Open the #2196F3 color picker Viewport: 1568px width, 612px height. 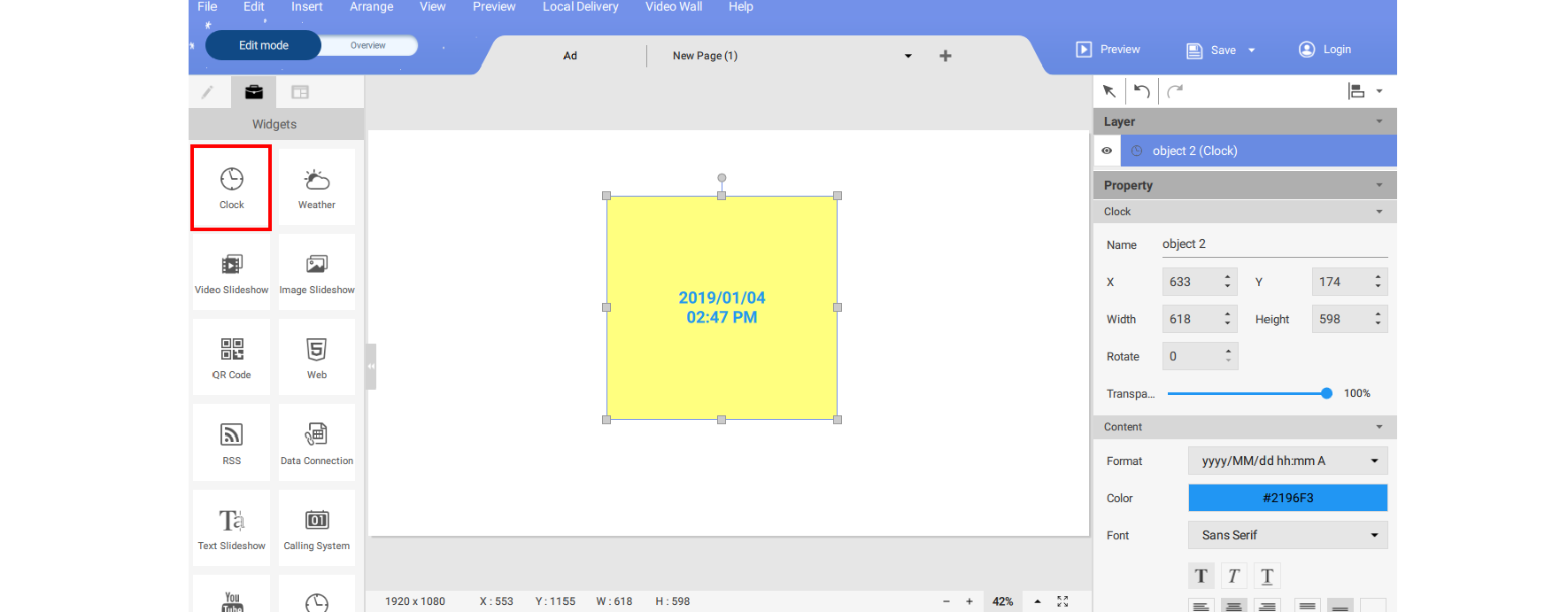tap(1287, 498)
